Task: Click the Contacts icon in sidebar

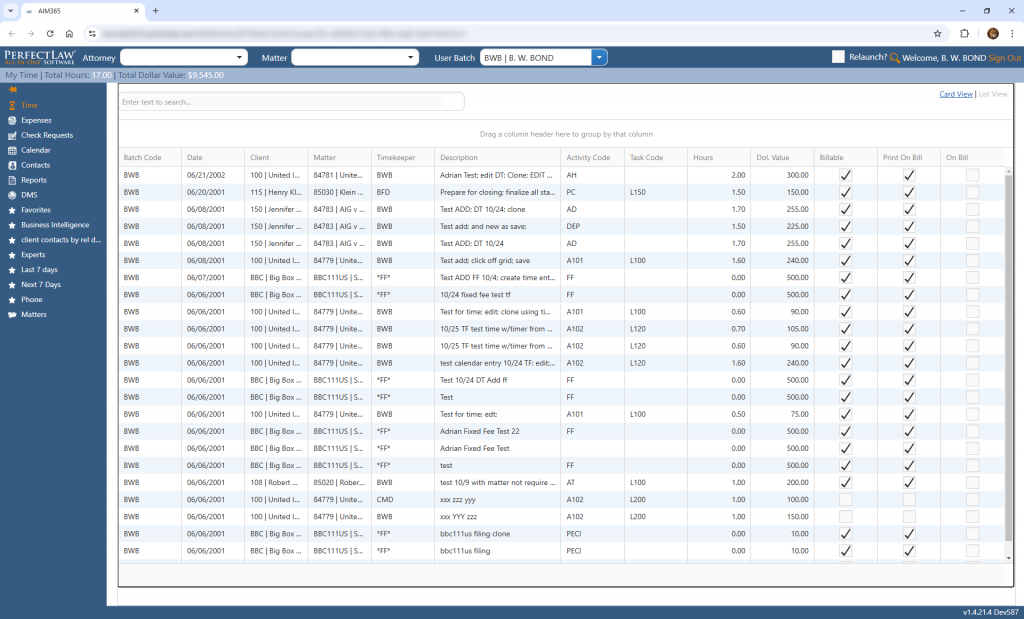Action: coord(12,165)
